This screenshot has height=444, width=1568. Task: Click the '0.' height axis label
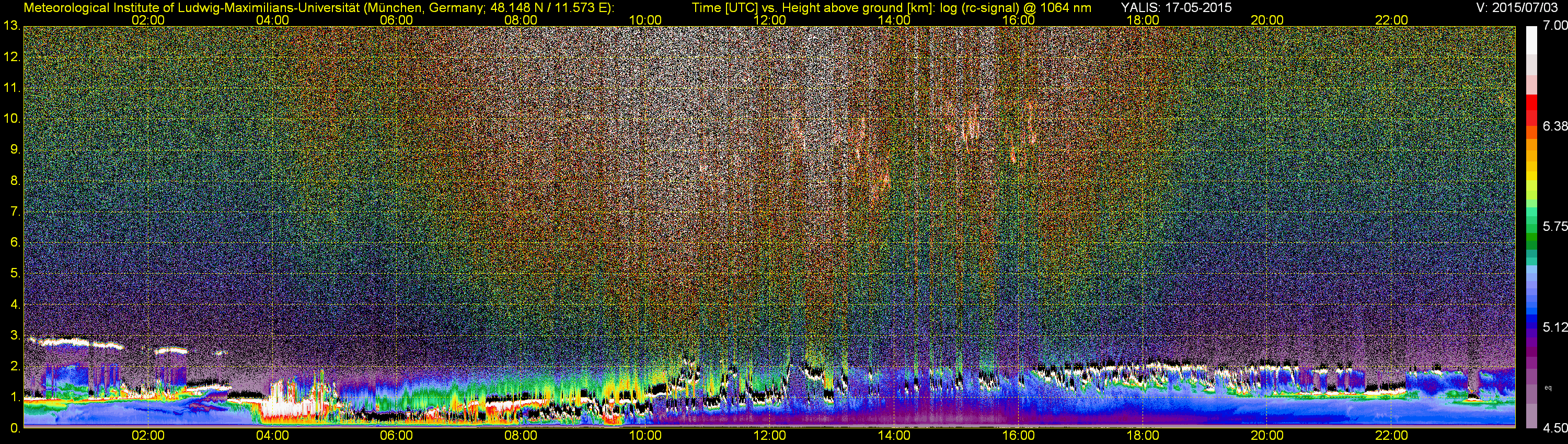16,428
